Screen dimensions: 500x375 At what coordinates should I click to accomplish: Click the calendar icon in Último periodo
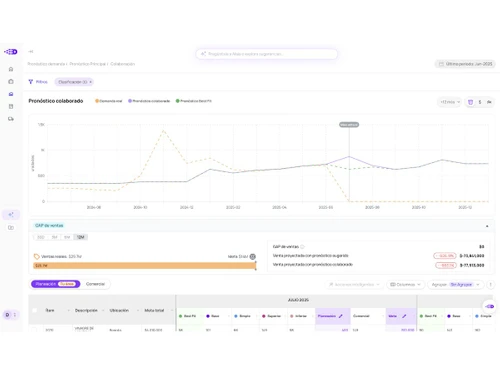(x=441, y=64)
